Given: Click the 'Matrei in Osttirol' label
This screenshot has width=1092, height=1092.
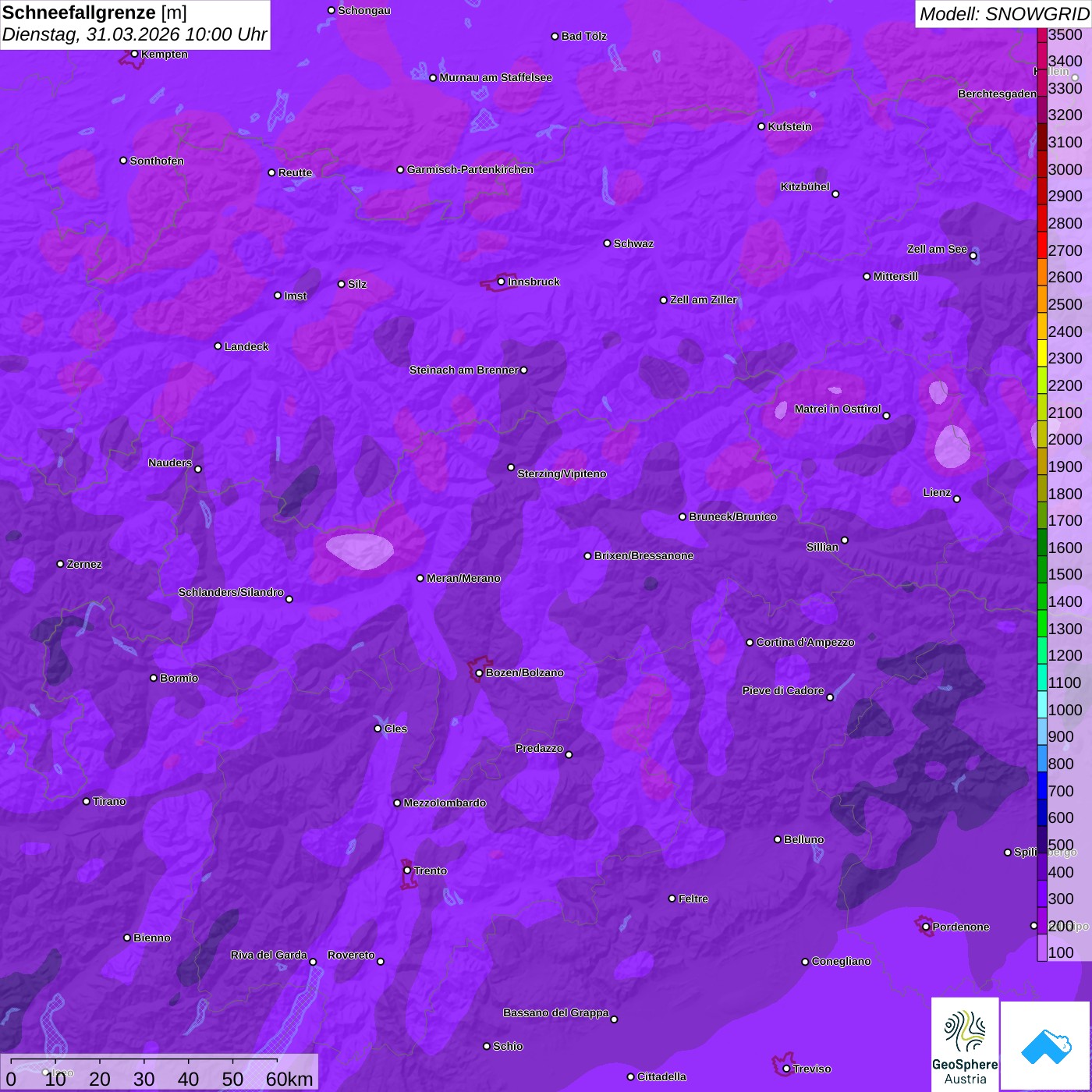Looking at the screenshot, I should pos(837,409).
